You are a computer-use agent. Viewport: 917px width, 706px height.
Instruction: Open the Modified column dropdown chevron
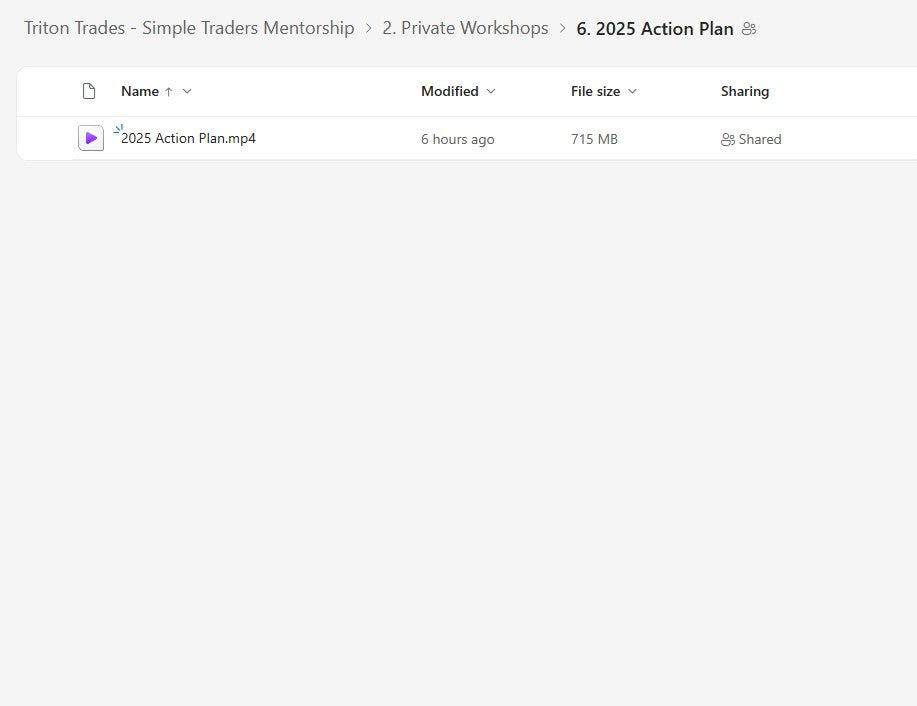[x=490, y=92]
